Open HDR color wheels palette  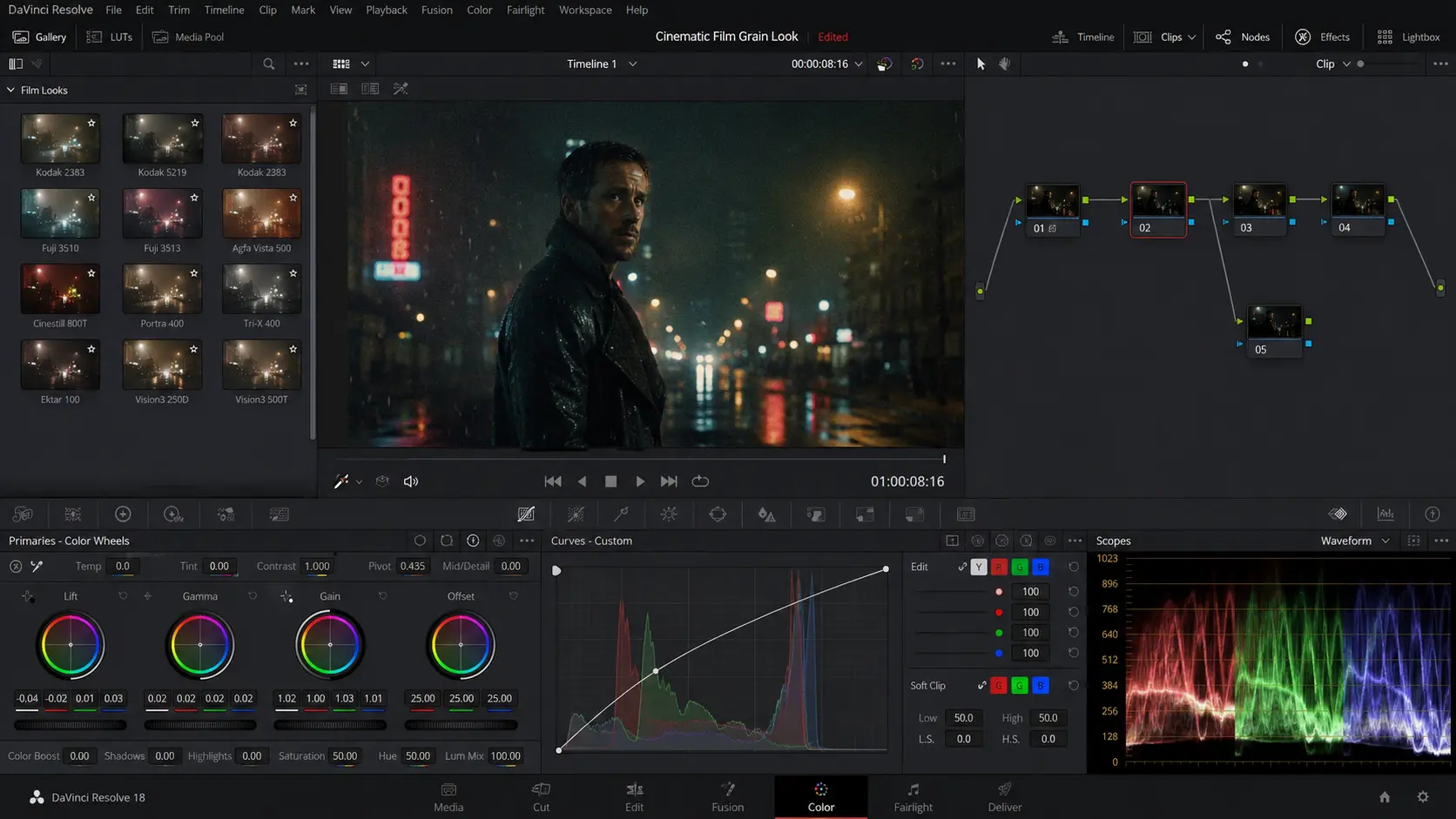[x=173, y=514]
